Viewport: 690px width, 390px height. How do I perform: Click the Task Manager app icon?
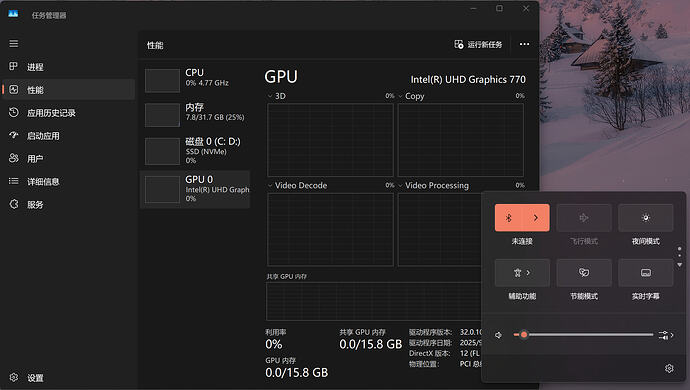tap(13, 14)
